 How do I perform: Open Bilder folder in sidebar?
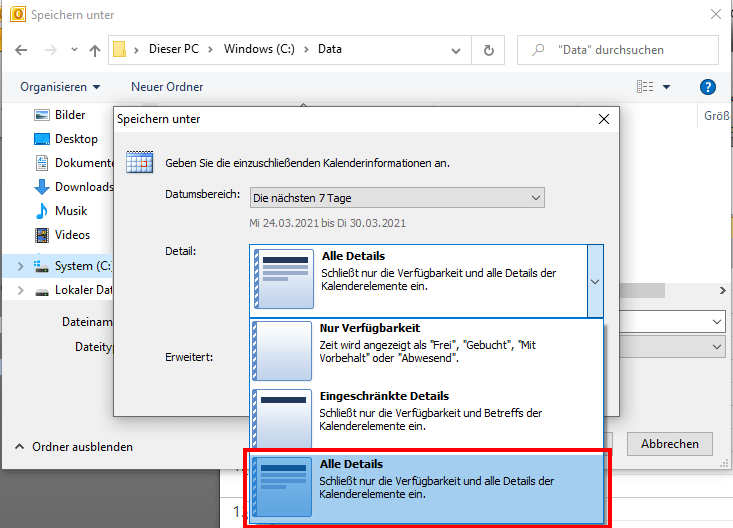[x=70, y=115]
